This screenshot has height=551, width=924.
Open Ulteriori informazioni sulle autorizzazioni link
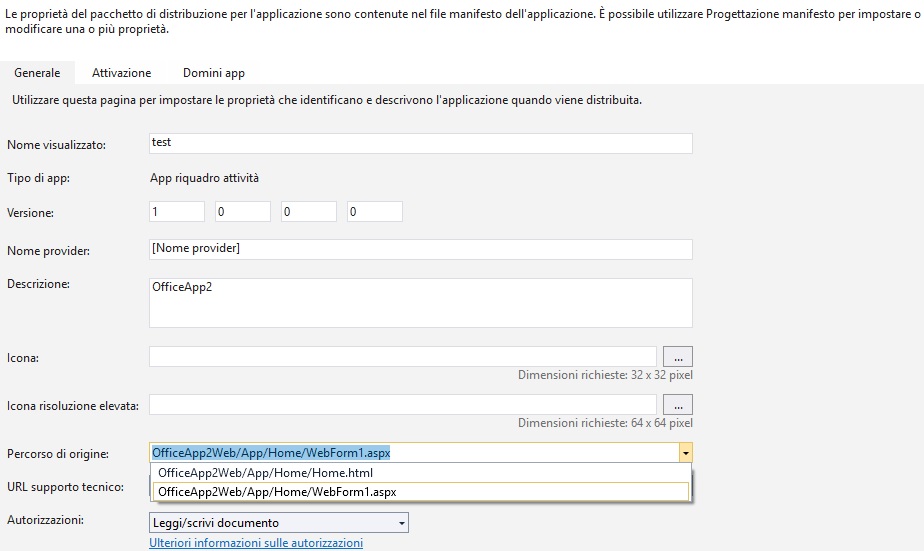[256, 543]
